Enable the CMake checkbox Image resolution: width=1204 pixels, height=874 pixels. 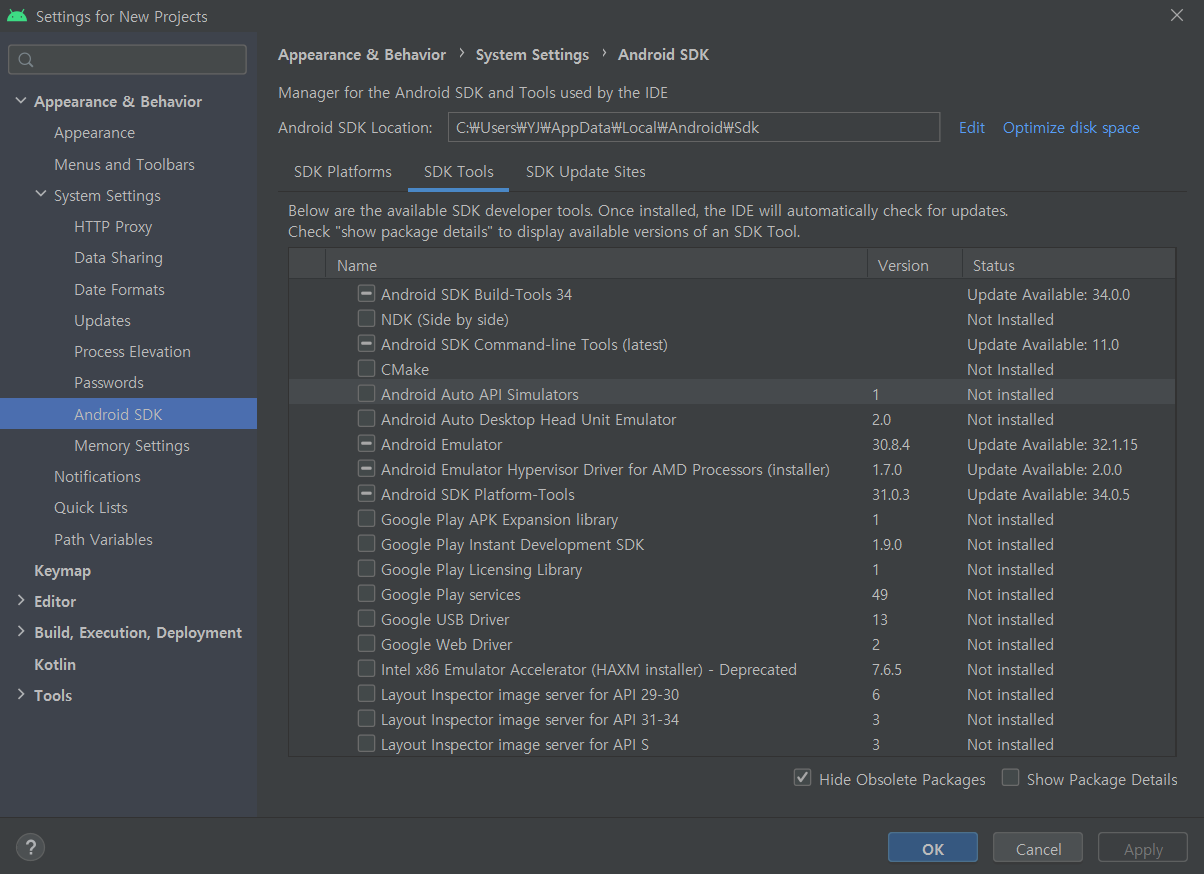pos(366,369)
